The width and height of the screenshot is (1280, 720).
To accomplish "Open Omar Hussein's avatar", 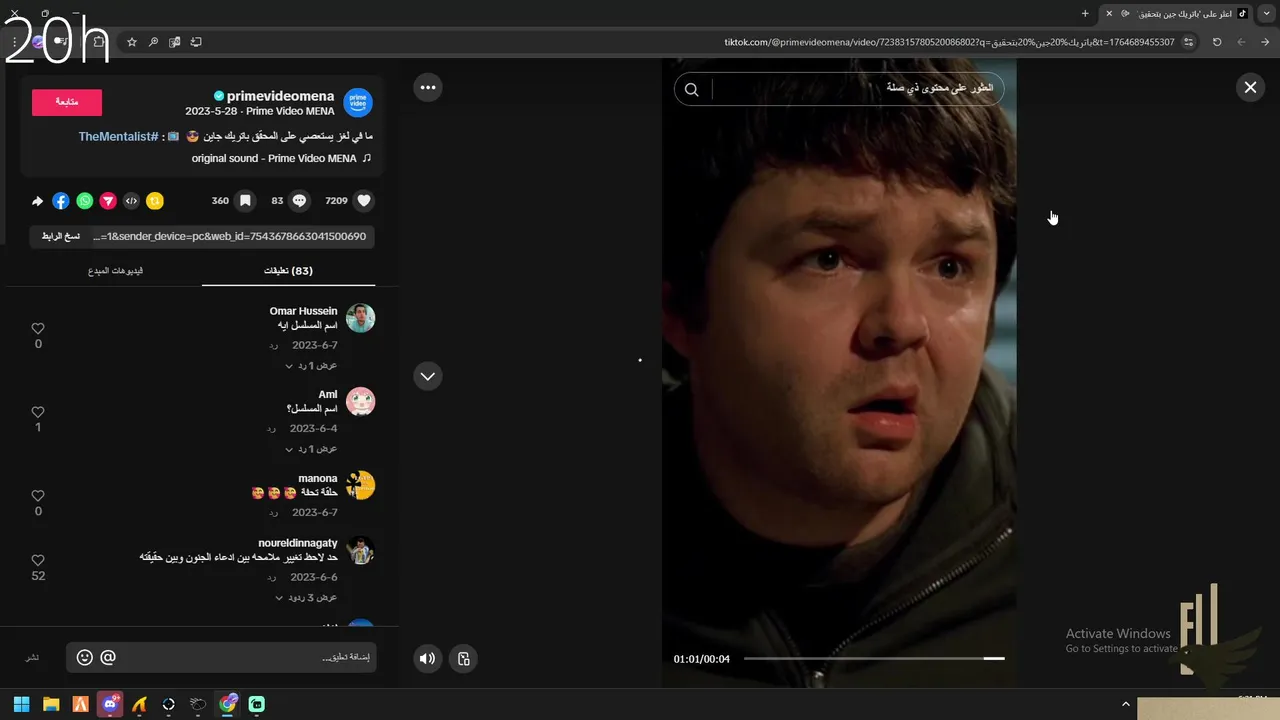I will tap(360, 319).
